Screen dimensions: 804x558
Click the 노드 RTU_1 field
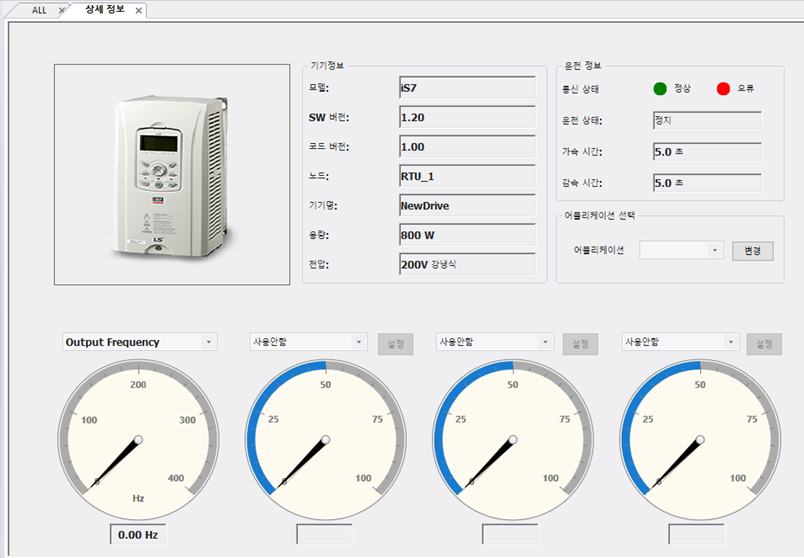point(467,176)
